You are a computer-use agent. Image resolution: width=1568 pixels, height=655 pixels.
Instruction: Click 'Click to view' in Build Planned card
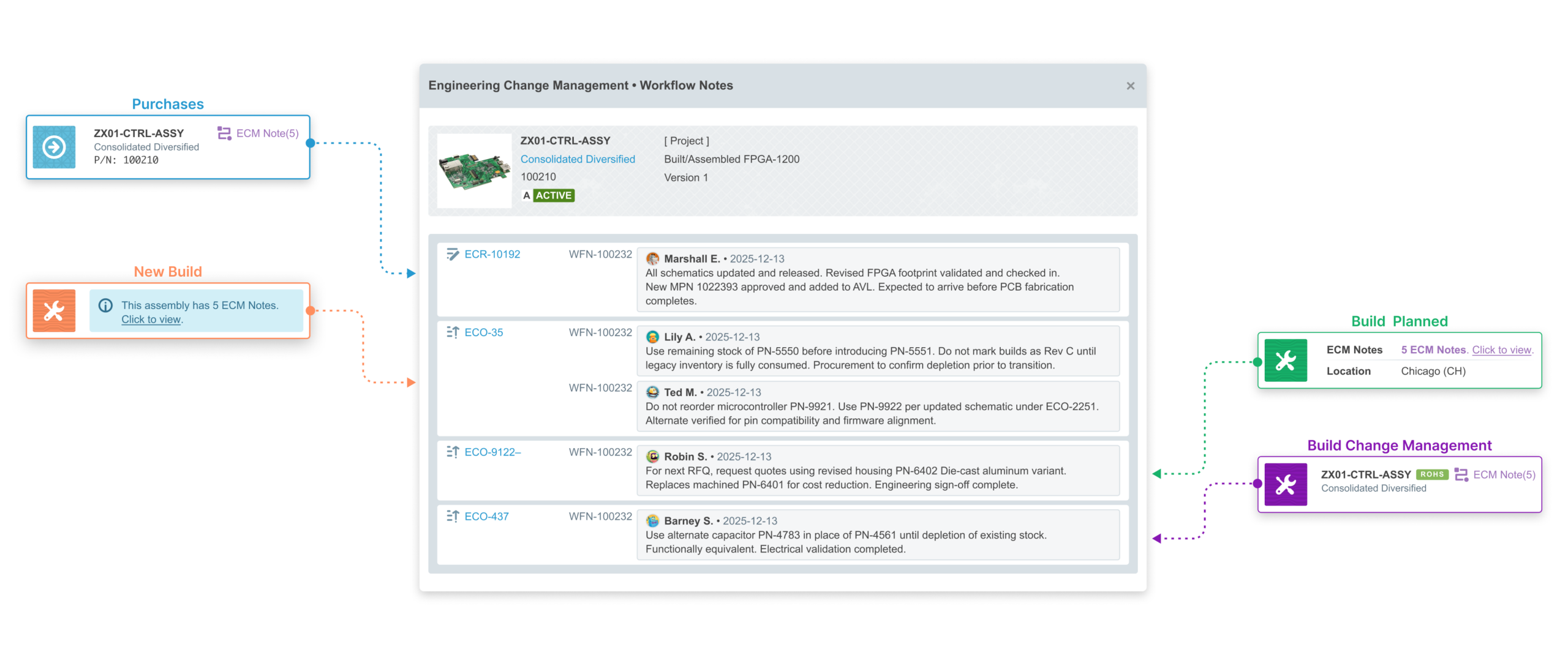[x=1501, y=350]
